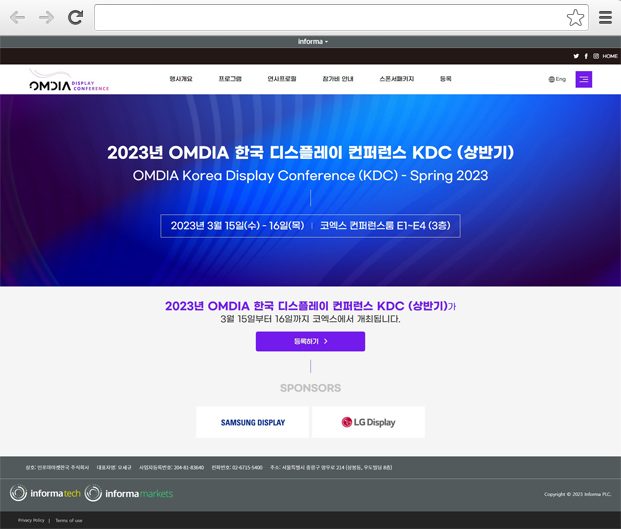The width and height of the screenshot is (621, 529).
Task: Click the 등록하기 registration button
Action: [310, 341]
